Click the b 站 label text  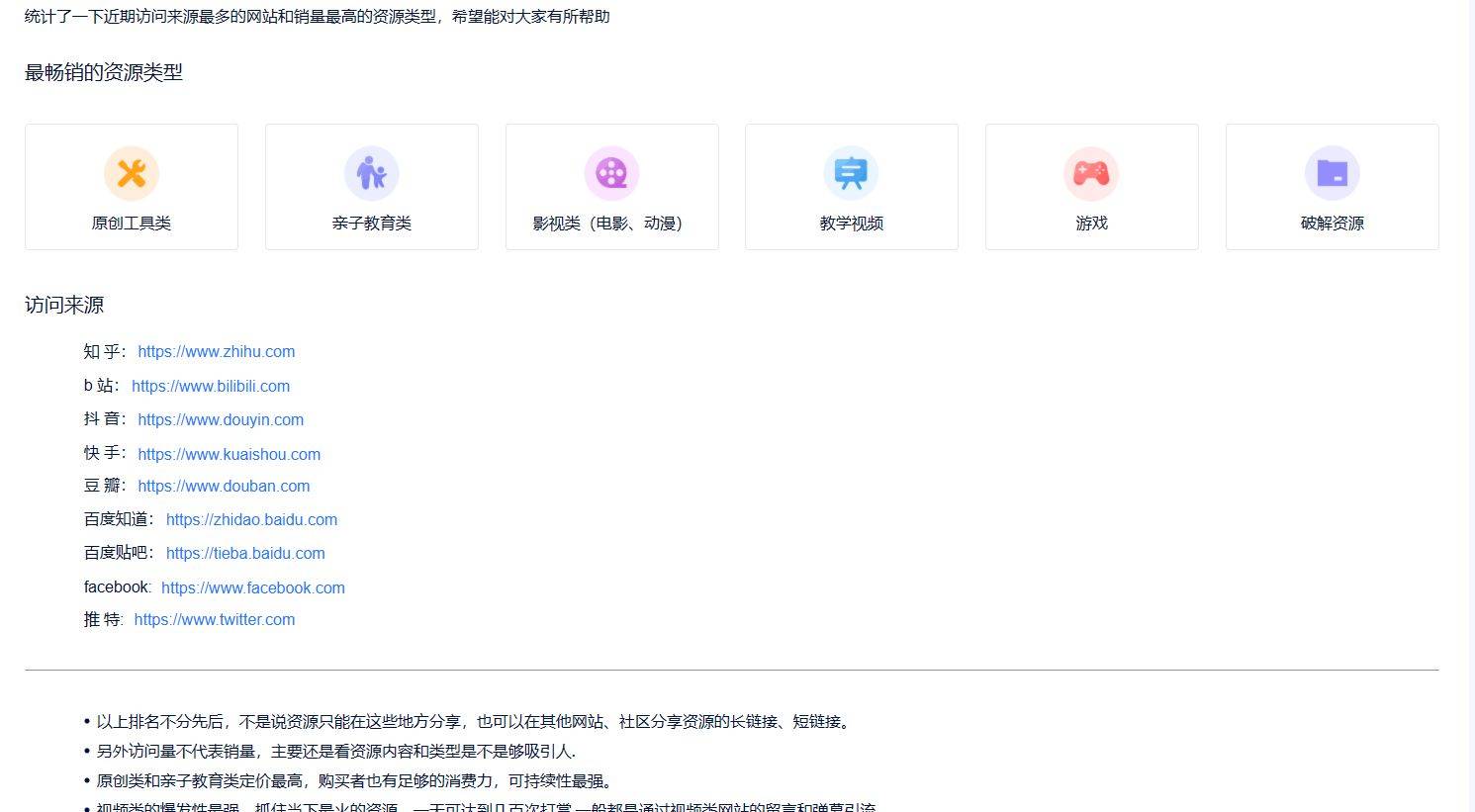[100, 386]
